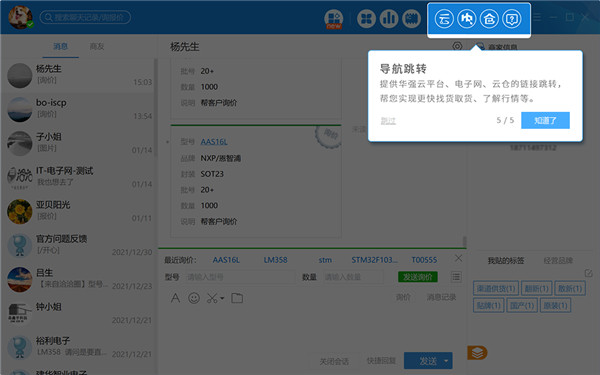This screenshot has width=600, height=375.
Task: Click the scissors screenshot tool
Action: (212, 298)
